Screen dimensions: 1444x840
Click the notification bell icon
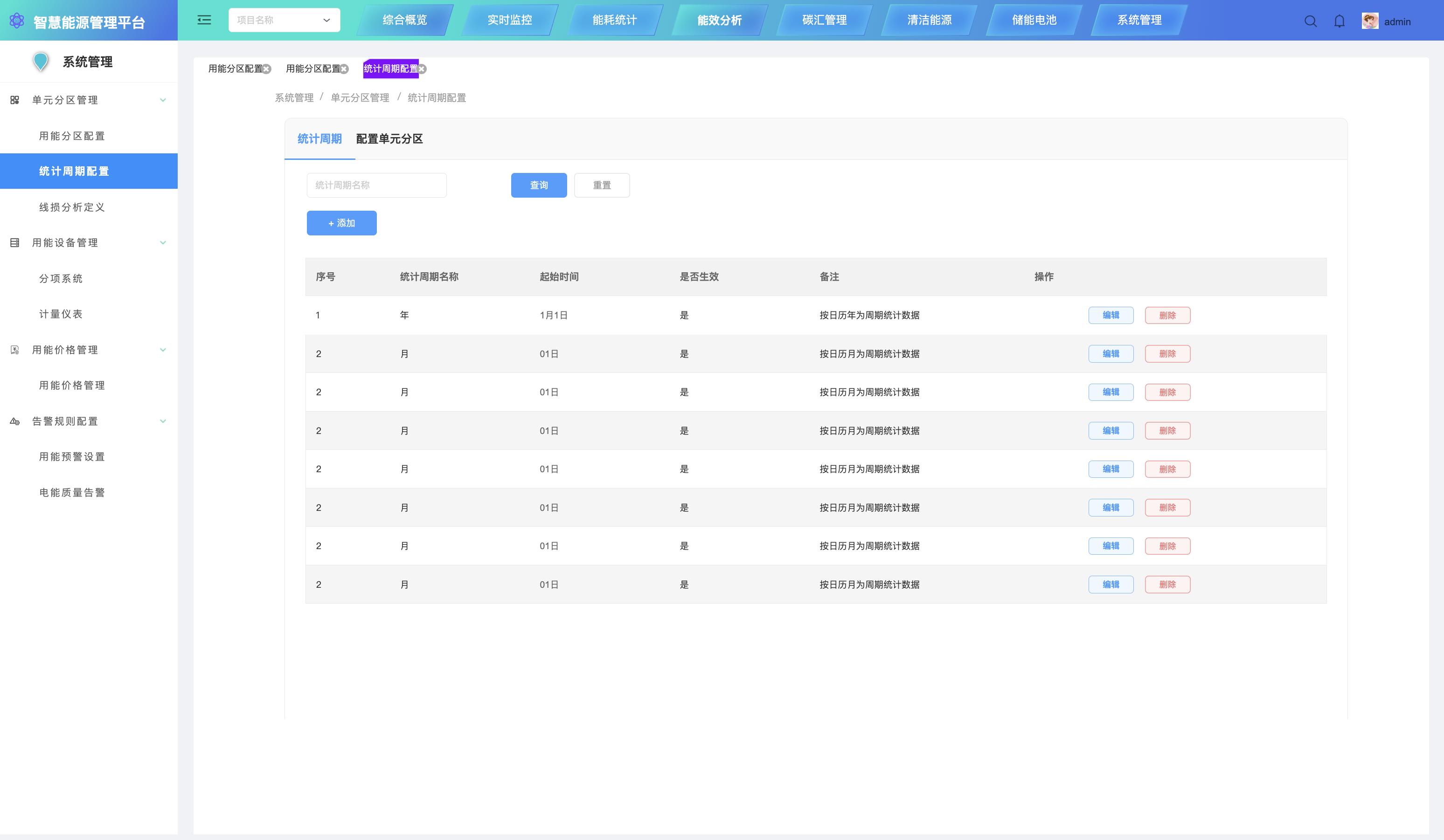click(1339, 21)
